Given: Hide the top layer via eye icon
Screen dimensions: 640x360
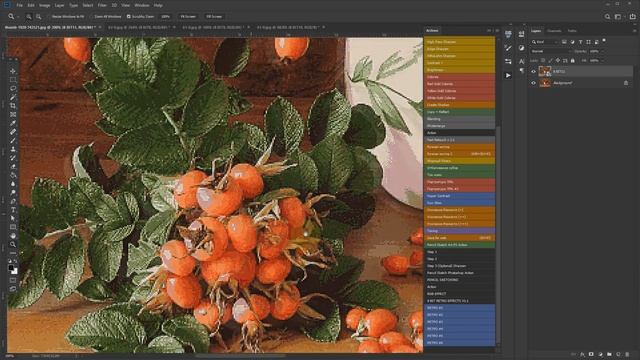Looking at the screenshot, I should pyautogui.click(x=533, y=71).
